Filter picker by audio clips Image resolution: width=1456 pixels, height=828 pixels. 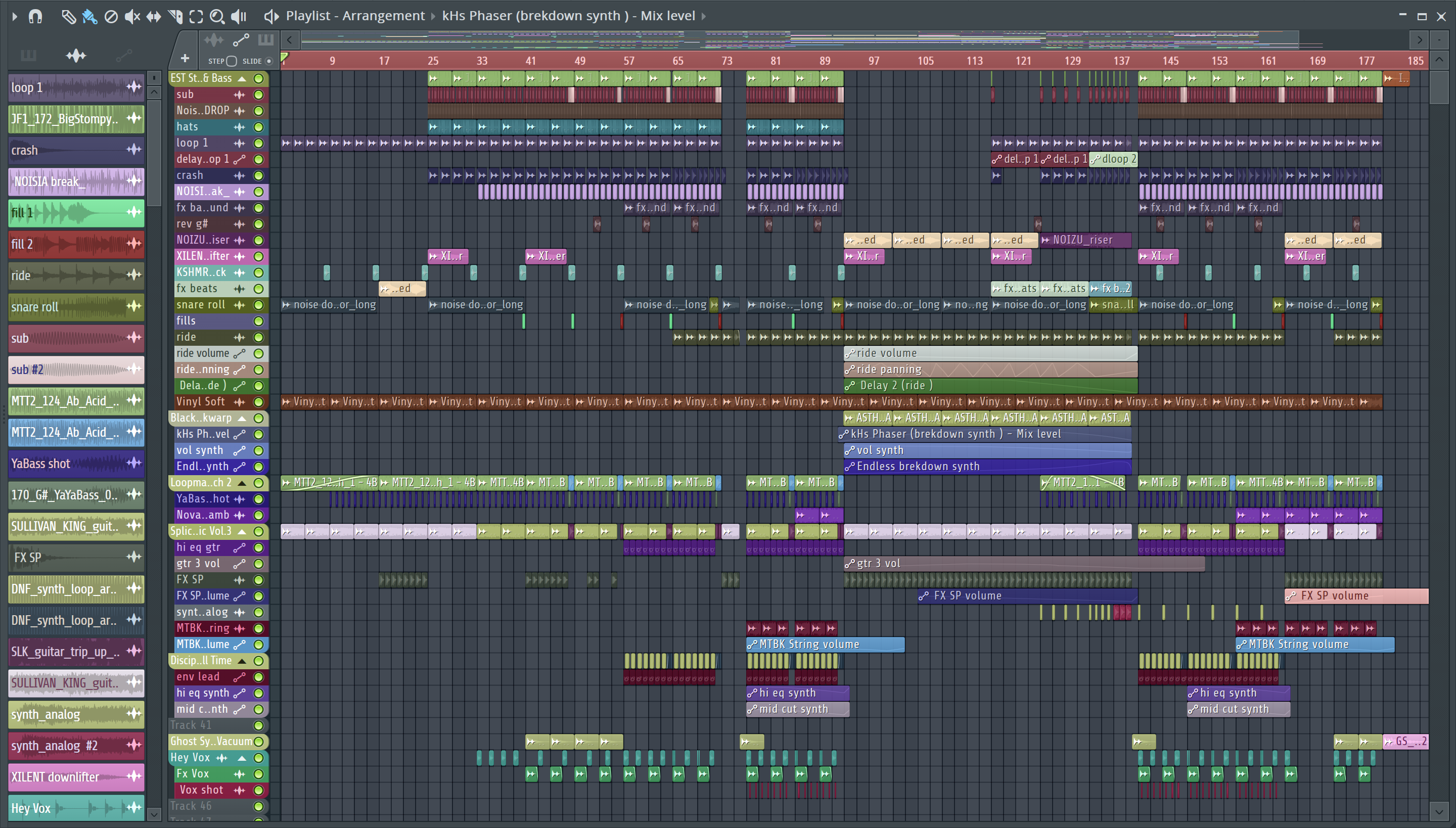[76, 55]
